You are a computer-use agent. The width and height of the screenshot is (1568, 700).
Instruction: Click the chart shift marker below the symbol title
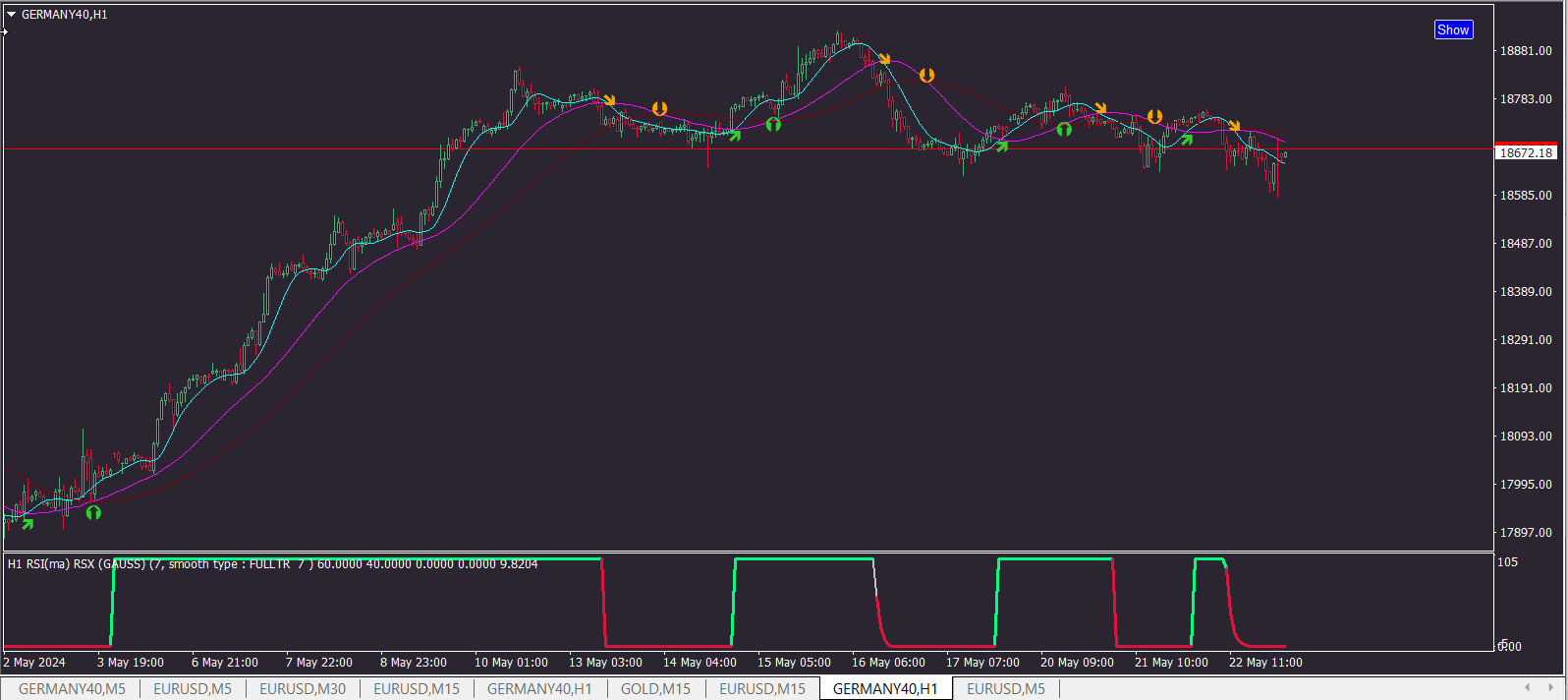[4, 31]
